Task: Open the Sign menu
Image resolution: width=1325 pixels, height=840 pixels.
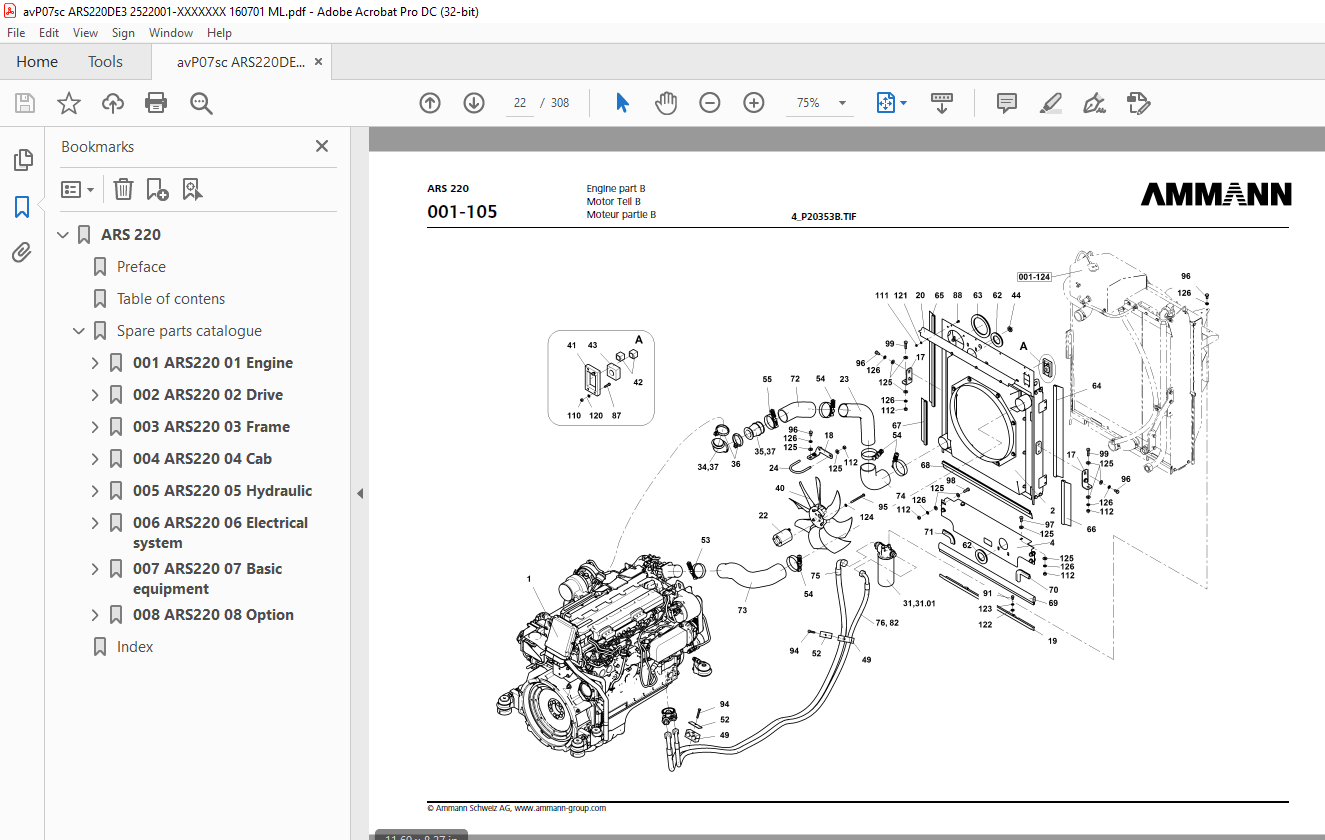Action: (x=123, y=33)
